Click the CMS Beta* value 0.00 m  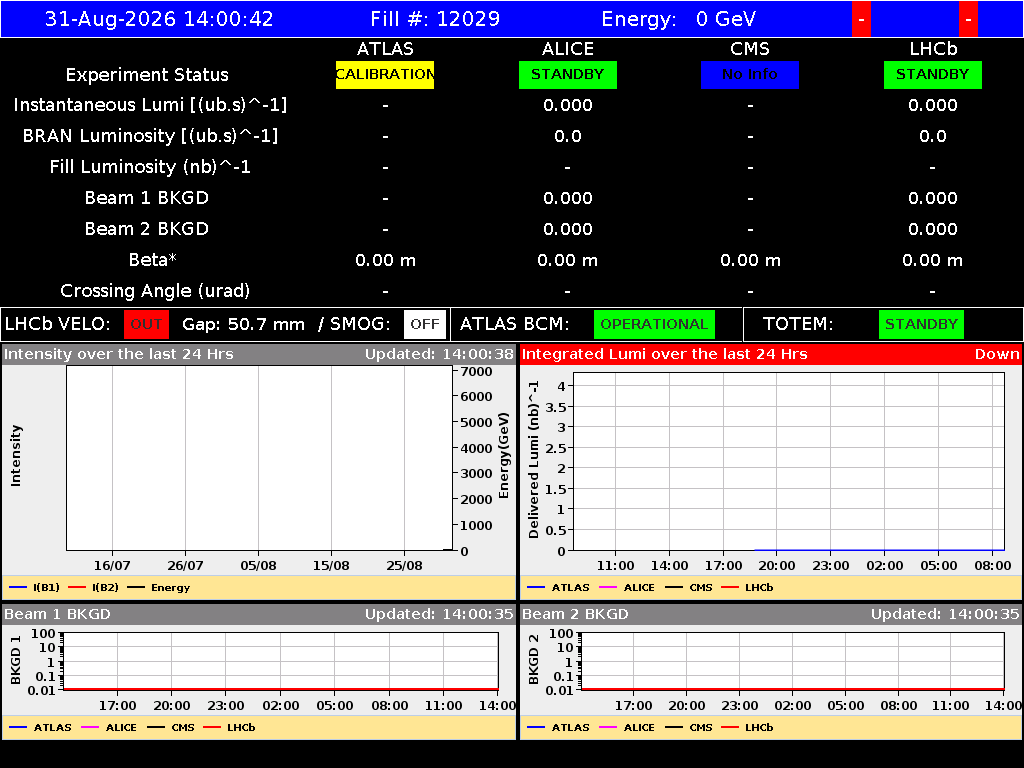[750, 260]
